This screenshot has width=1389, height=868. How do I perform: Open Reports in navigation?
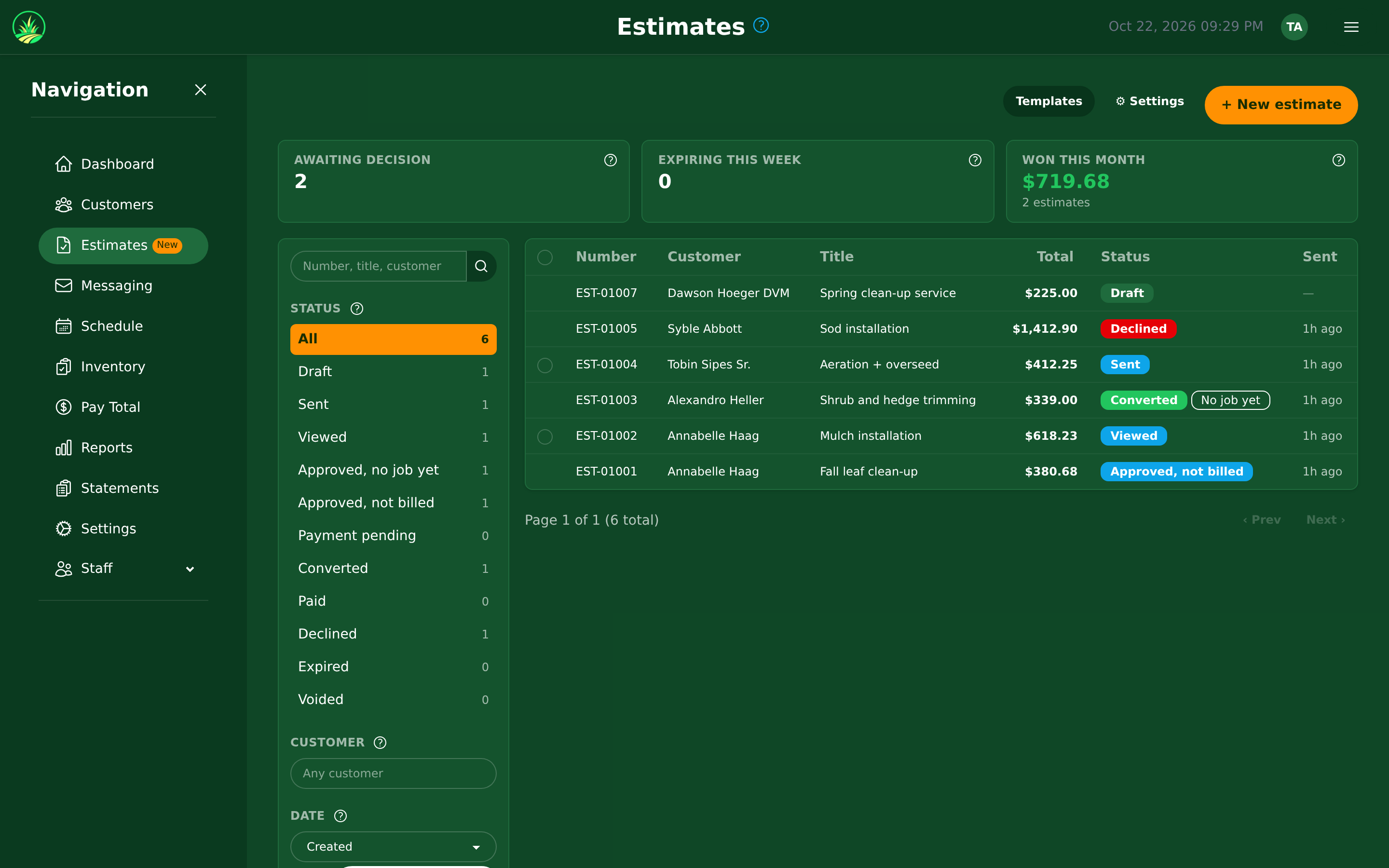pyautogui.click(x=123, y=448)
